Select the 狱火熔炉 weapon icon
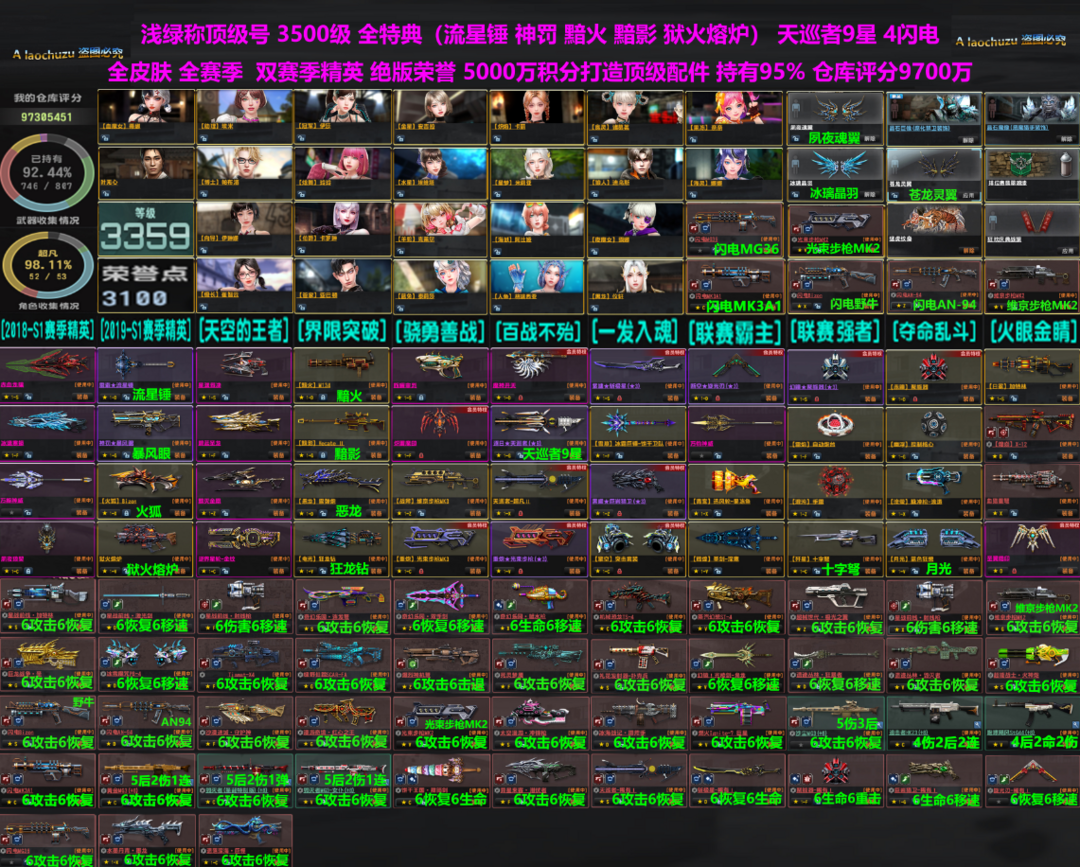This screenshot has height=867, width=1080. coord(145,548)
